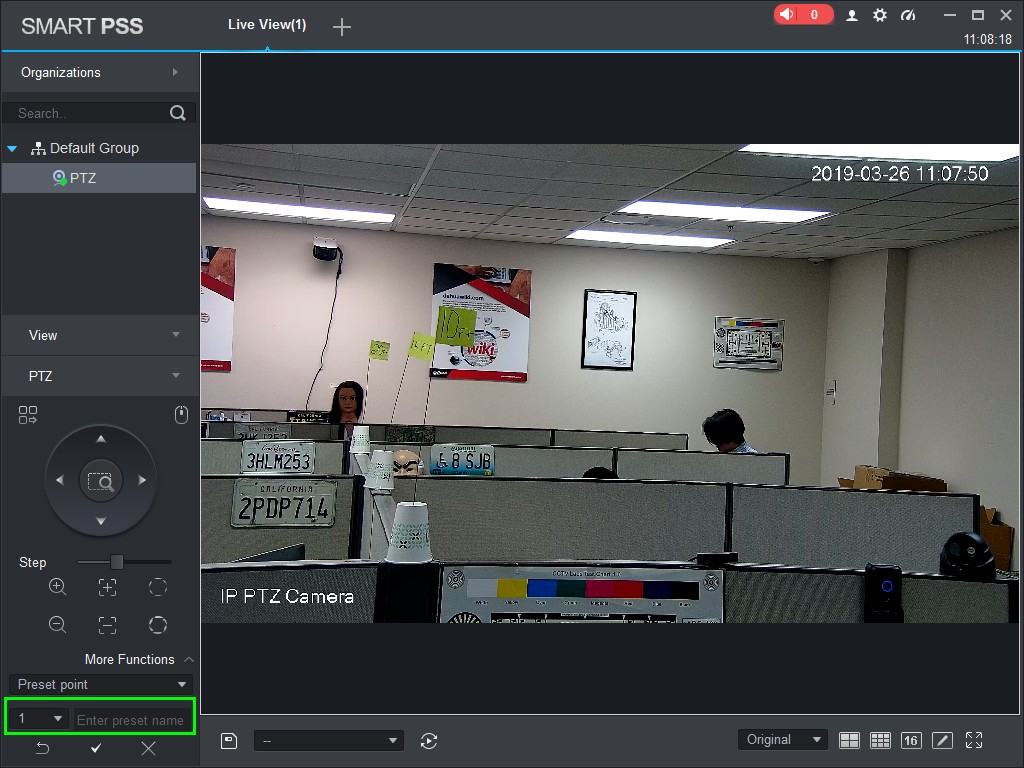The image size is (1024, 768).
Task: Confirm preset with the checkmark button
Action: pyautogui.click(x=96, y=748)
